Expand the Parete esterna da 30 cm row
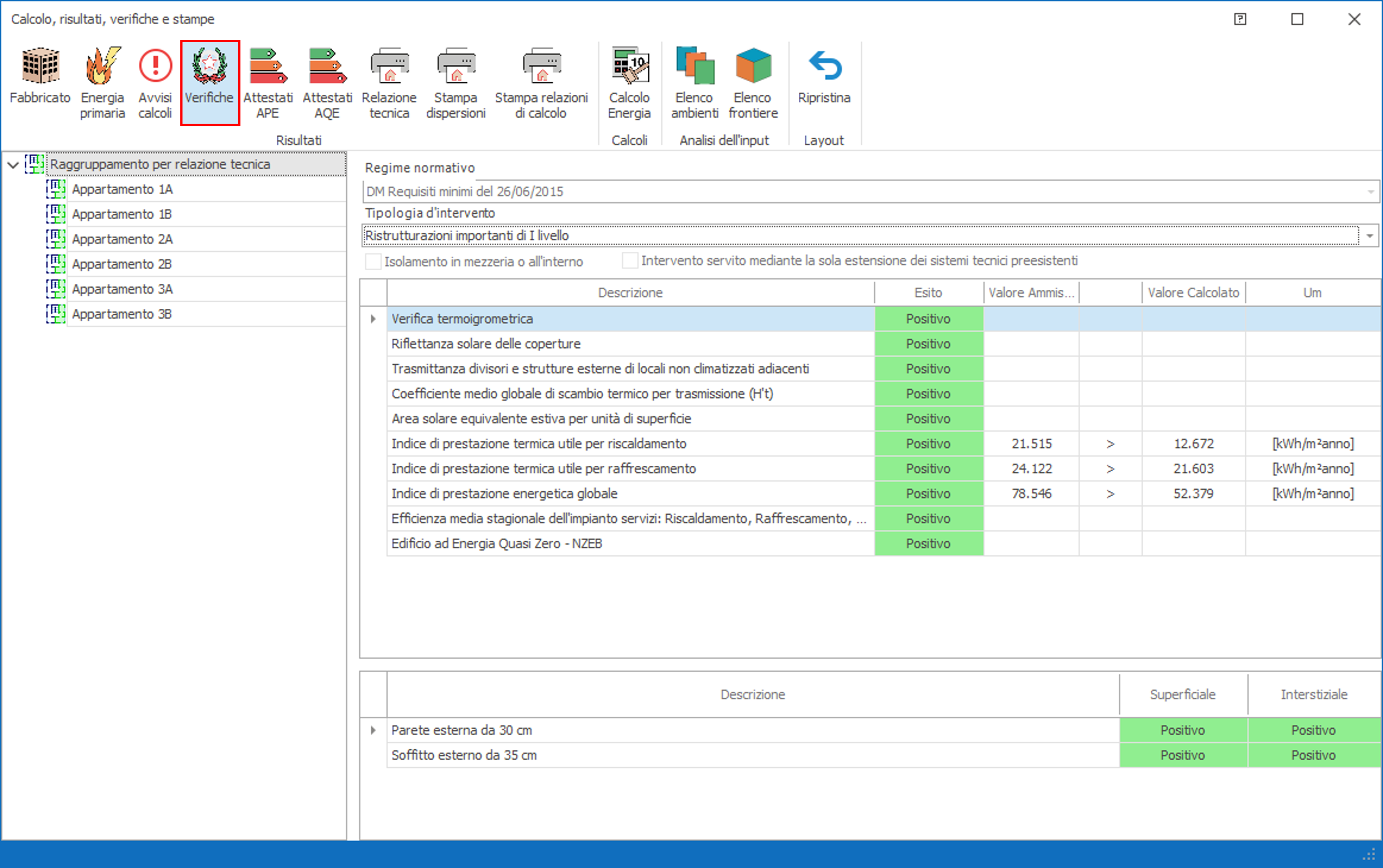 coord(373,730)
